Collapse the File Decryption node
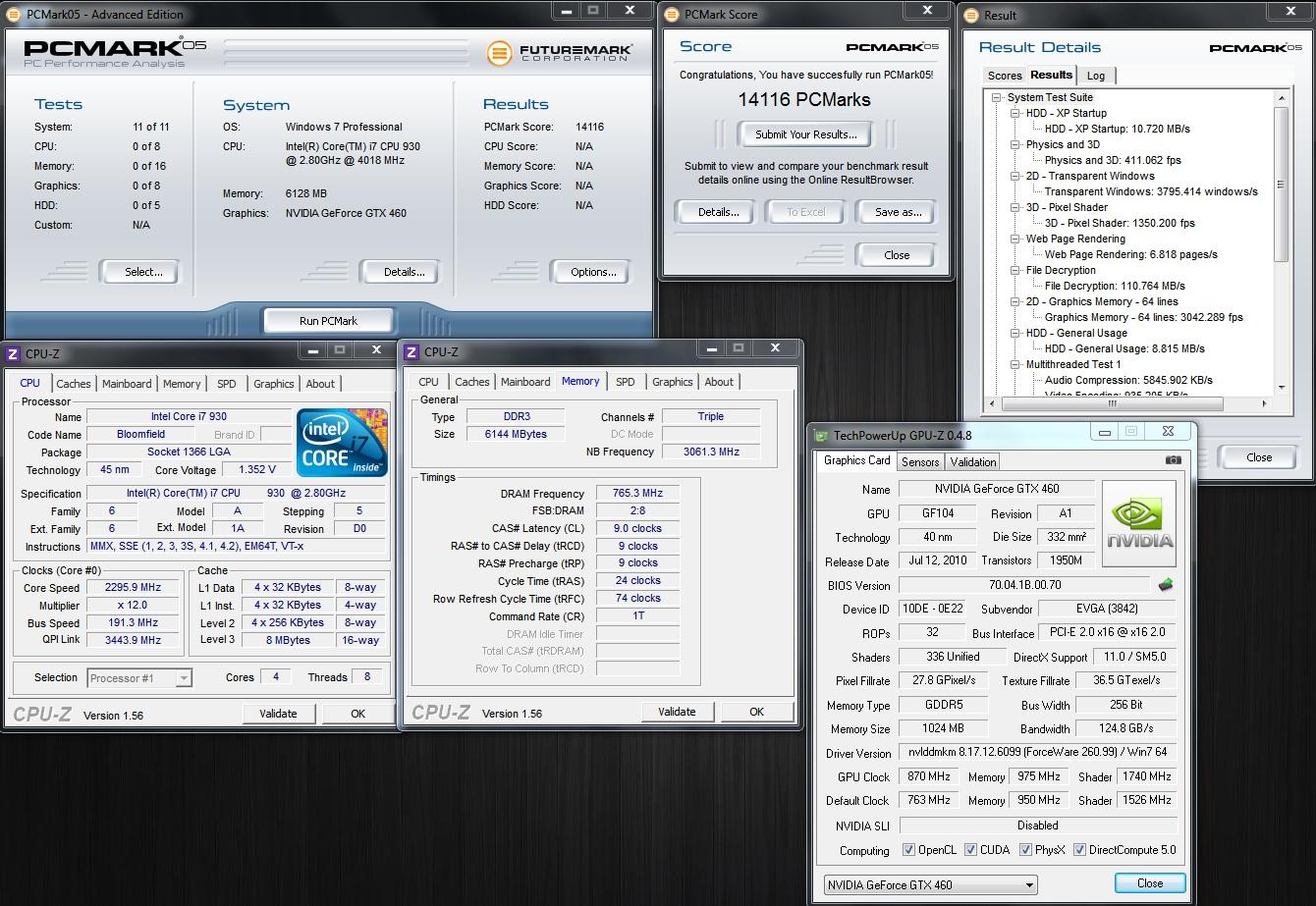 click(x=1015, y=270)
